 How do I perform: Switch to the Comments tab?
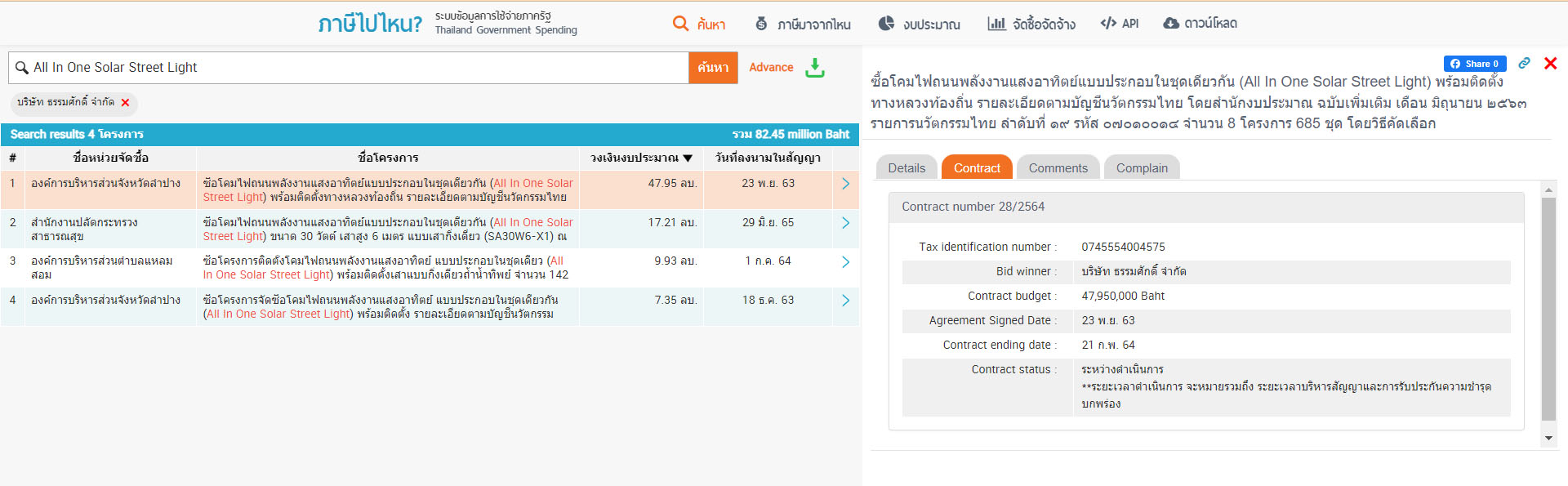point(1058,168)
